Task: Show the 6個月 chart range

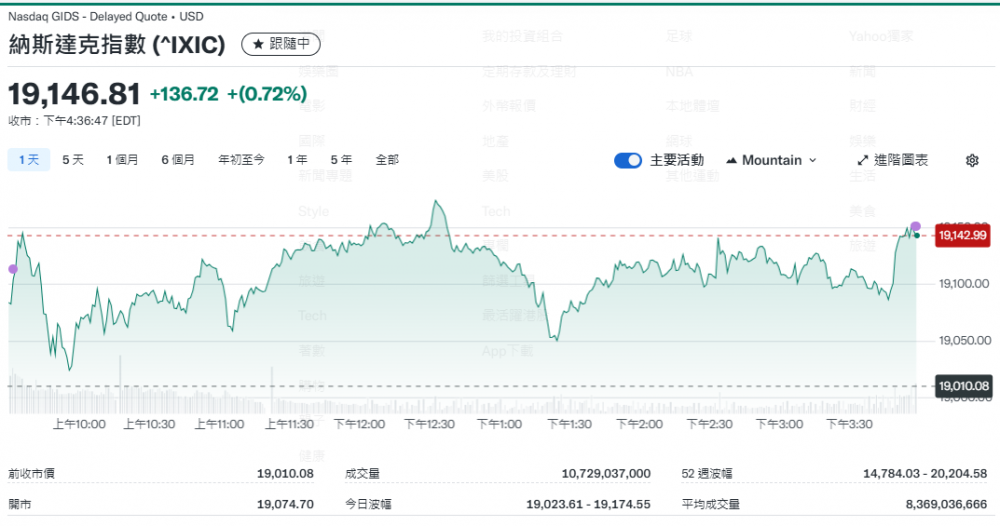Action: (178, 159)
